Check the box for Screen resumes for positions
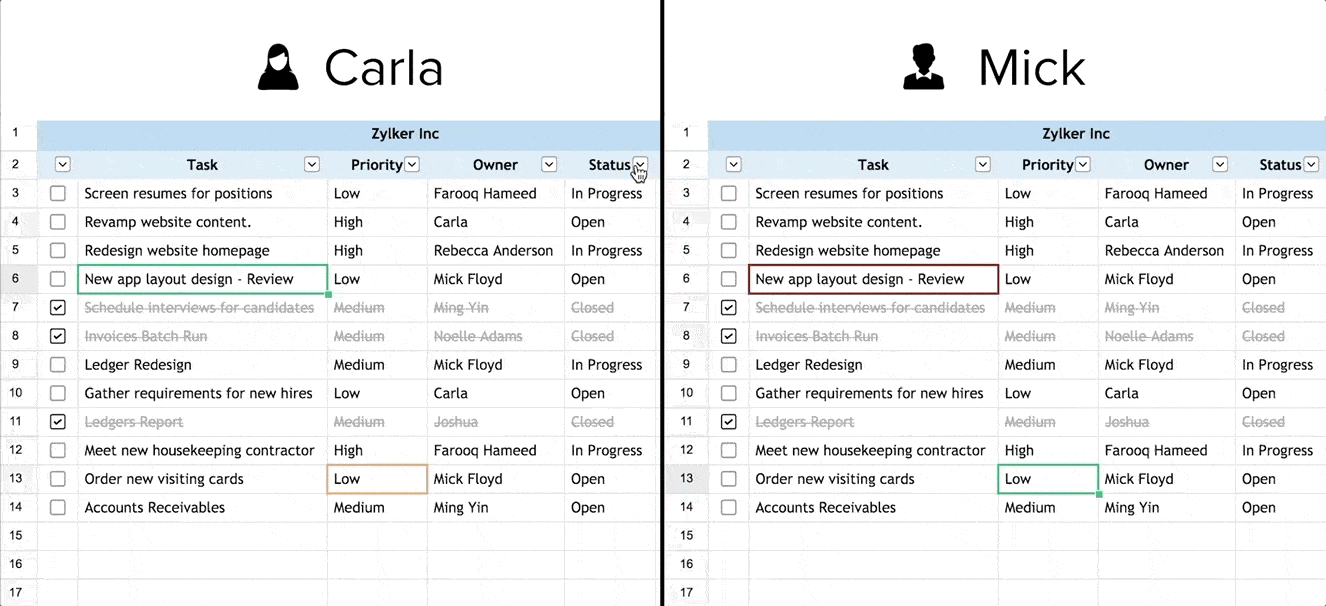 click(x=57, y=193)
